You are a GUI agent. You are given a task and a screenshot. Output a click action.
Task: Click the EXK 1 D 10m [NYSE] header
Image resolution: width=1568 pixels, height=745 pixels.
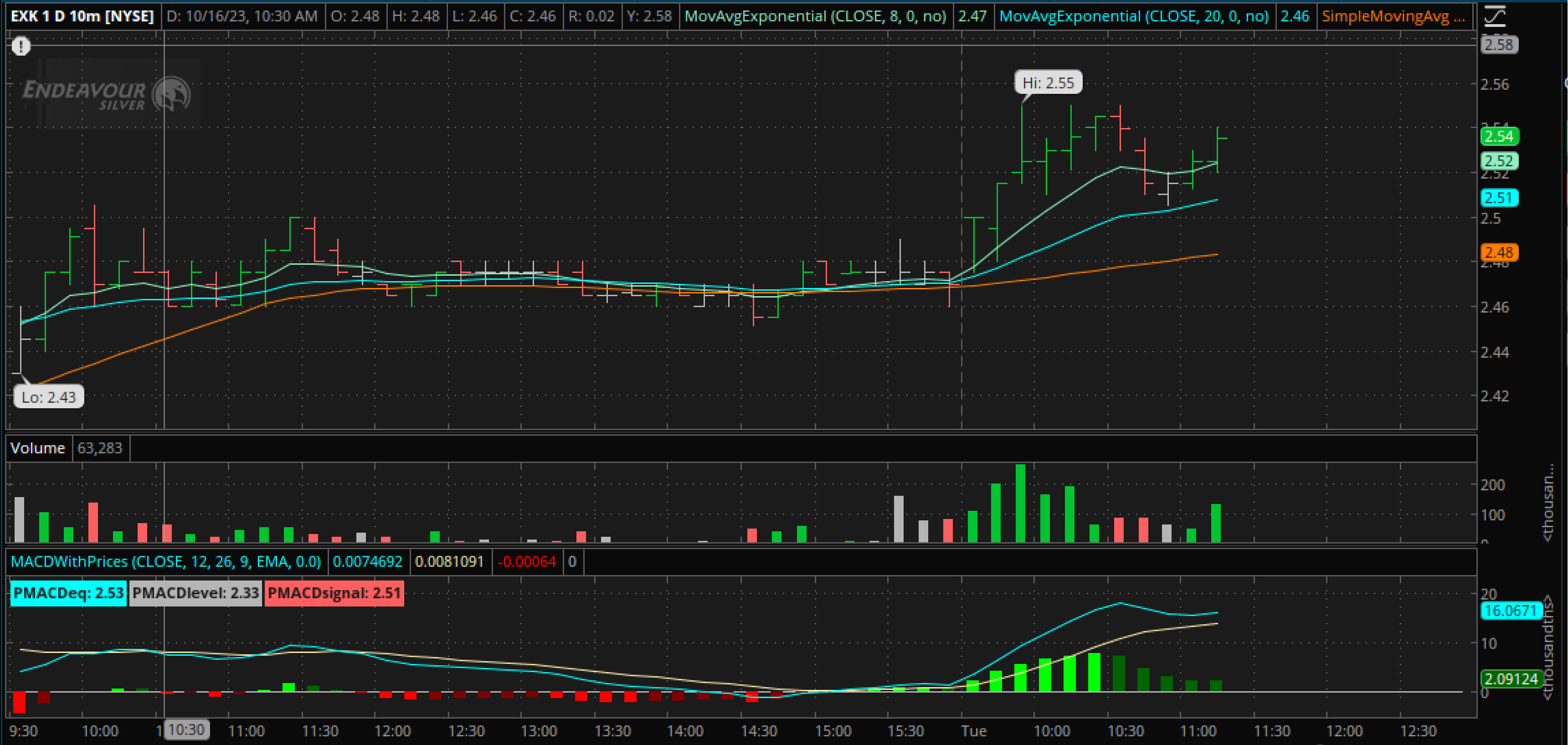click(82, 16)
